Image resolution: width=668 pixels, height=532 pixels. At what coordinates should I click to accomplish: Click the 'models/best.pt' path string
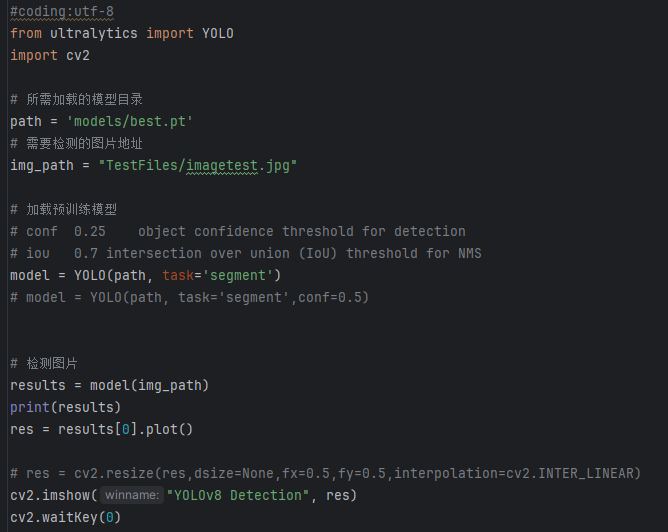pos(129,121)
